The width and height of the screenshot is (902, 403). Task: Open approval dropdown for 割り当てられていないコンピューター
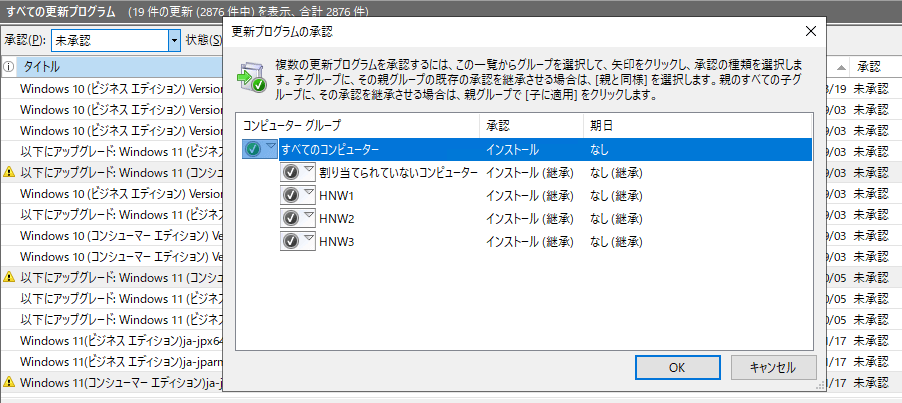tap(298, 172)
